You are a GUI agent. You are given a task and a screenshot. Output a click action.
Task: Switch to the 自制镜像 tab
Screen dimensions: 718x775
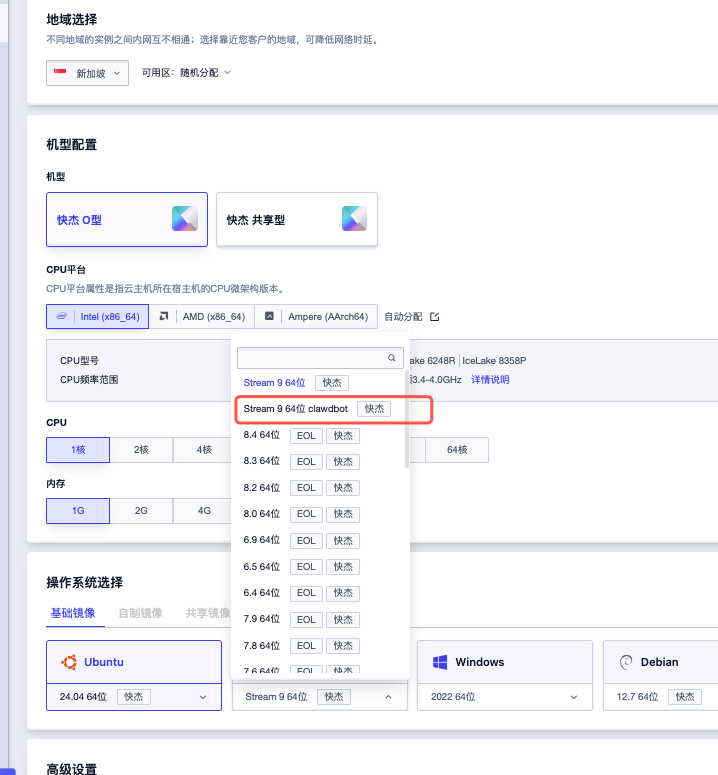(x=140, y=613)
